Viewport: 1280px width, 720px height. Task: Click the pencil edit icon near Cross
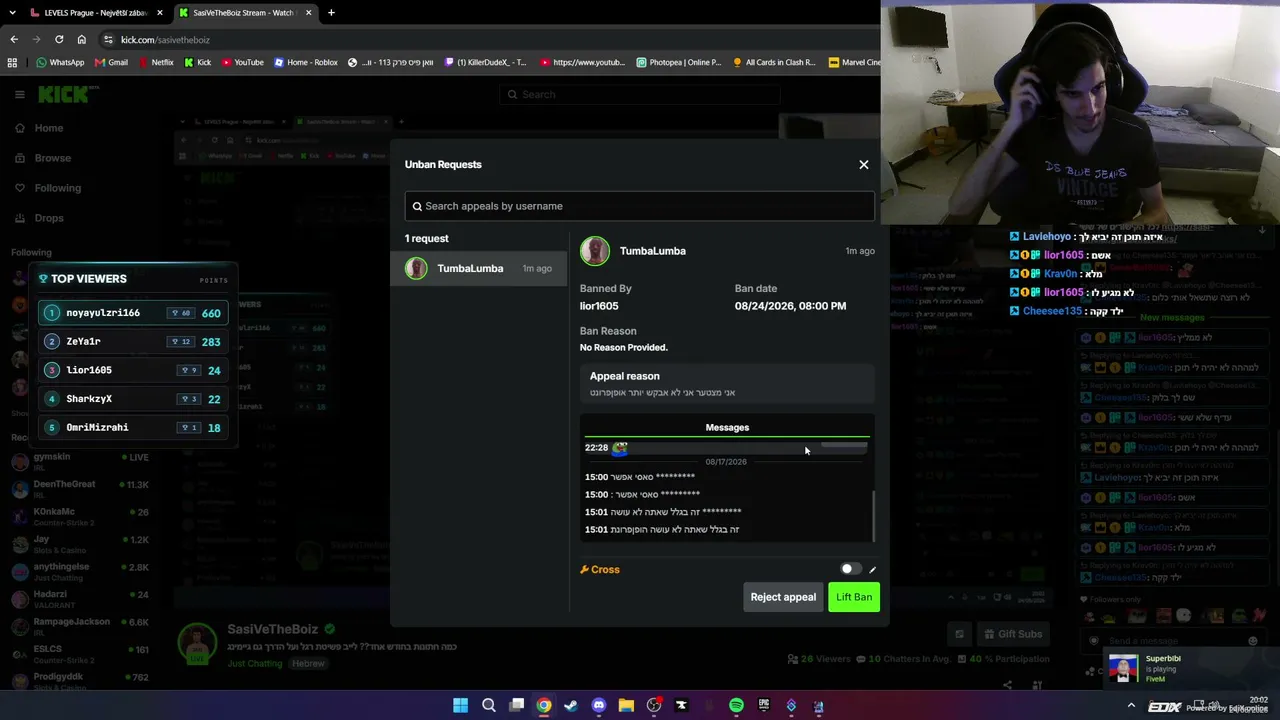[x=872, y=570]
